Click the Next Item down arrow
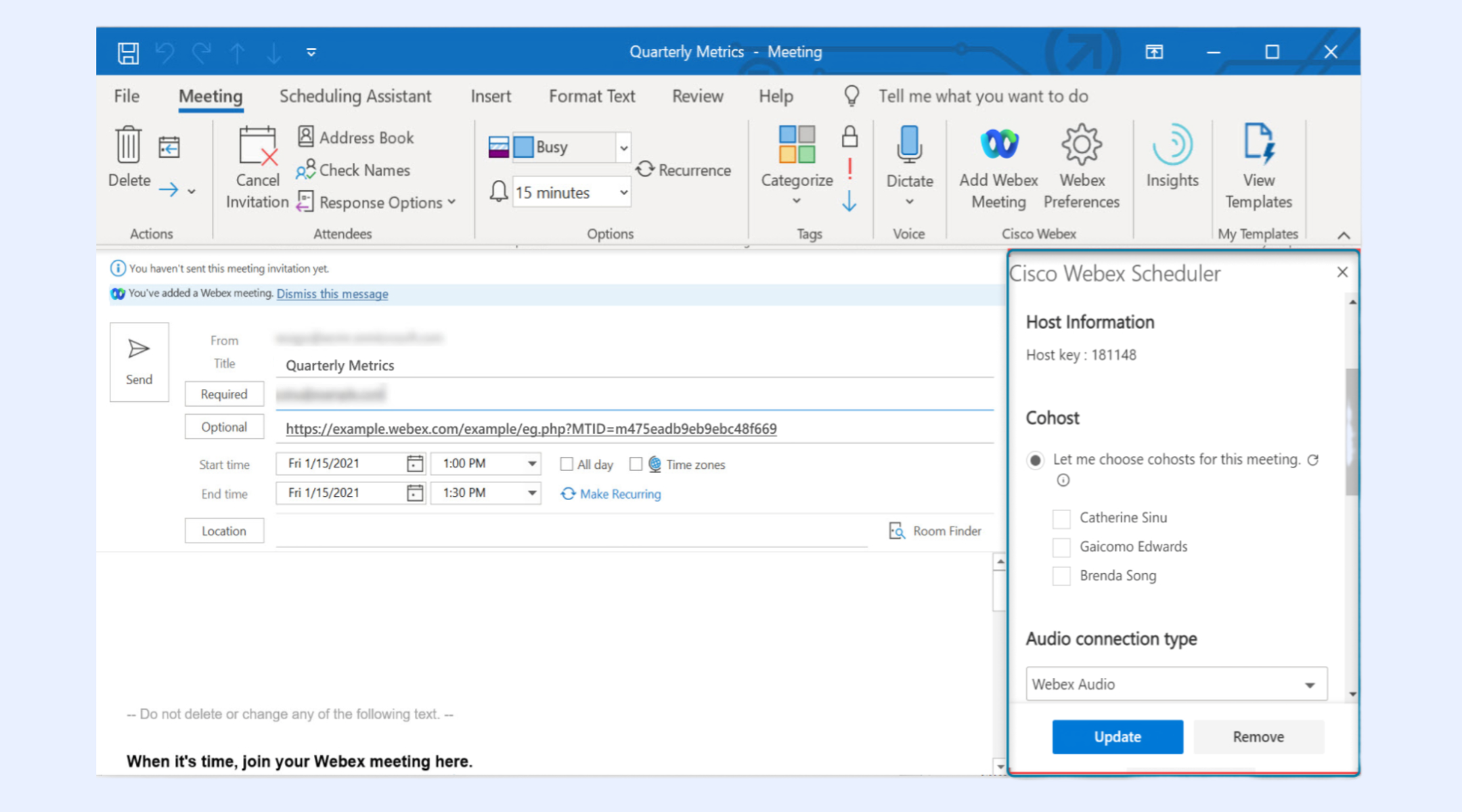The image size is (1462, 812). (273, 53)
